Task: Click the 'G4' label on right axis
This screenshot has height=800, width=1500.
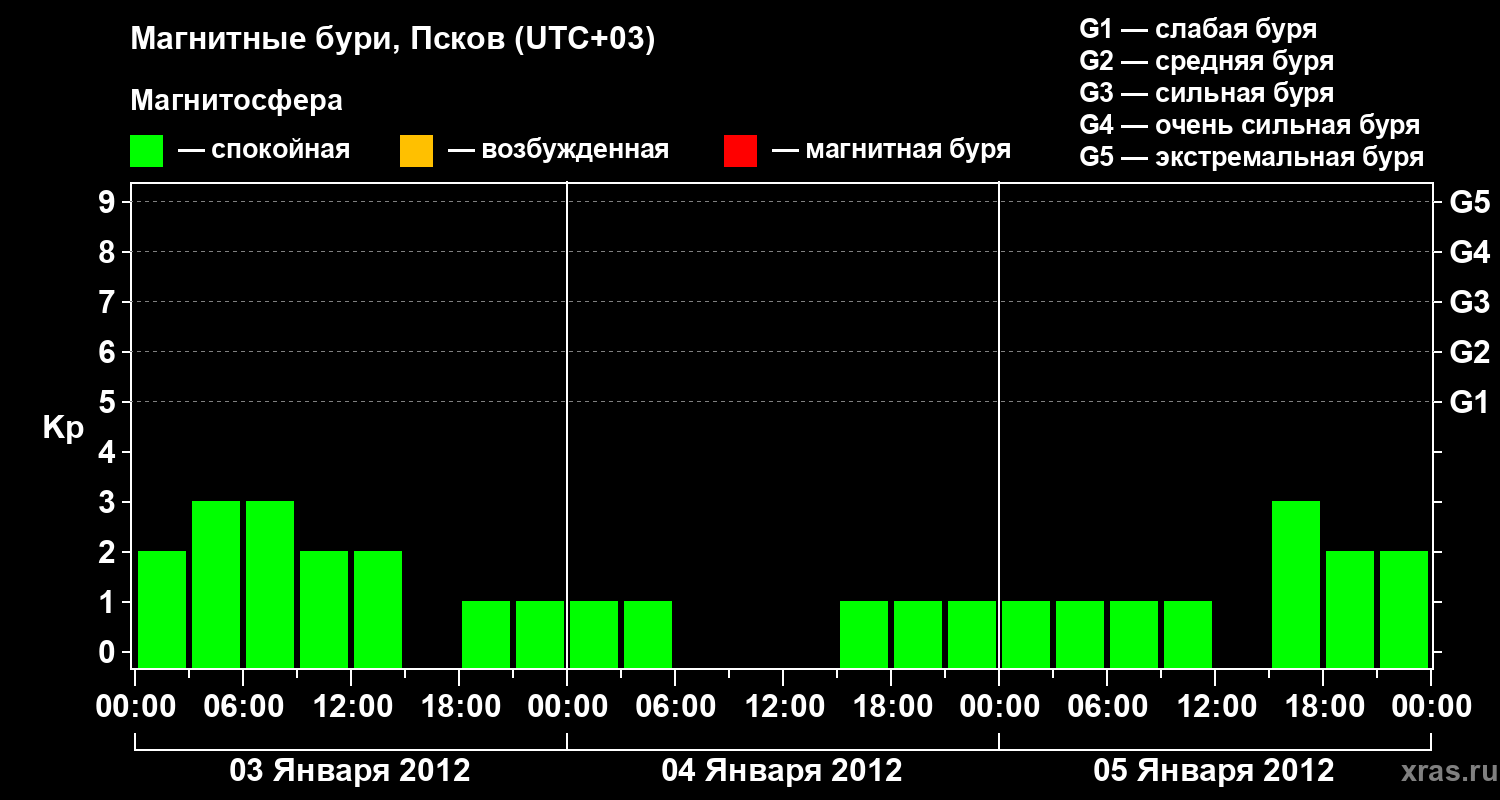Action: (1469, 252)
